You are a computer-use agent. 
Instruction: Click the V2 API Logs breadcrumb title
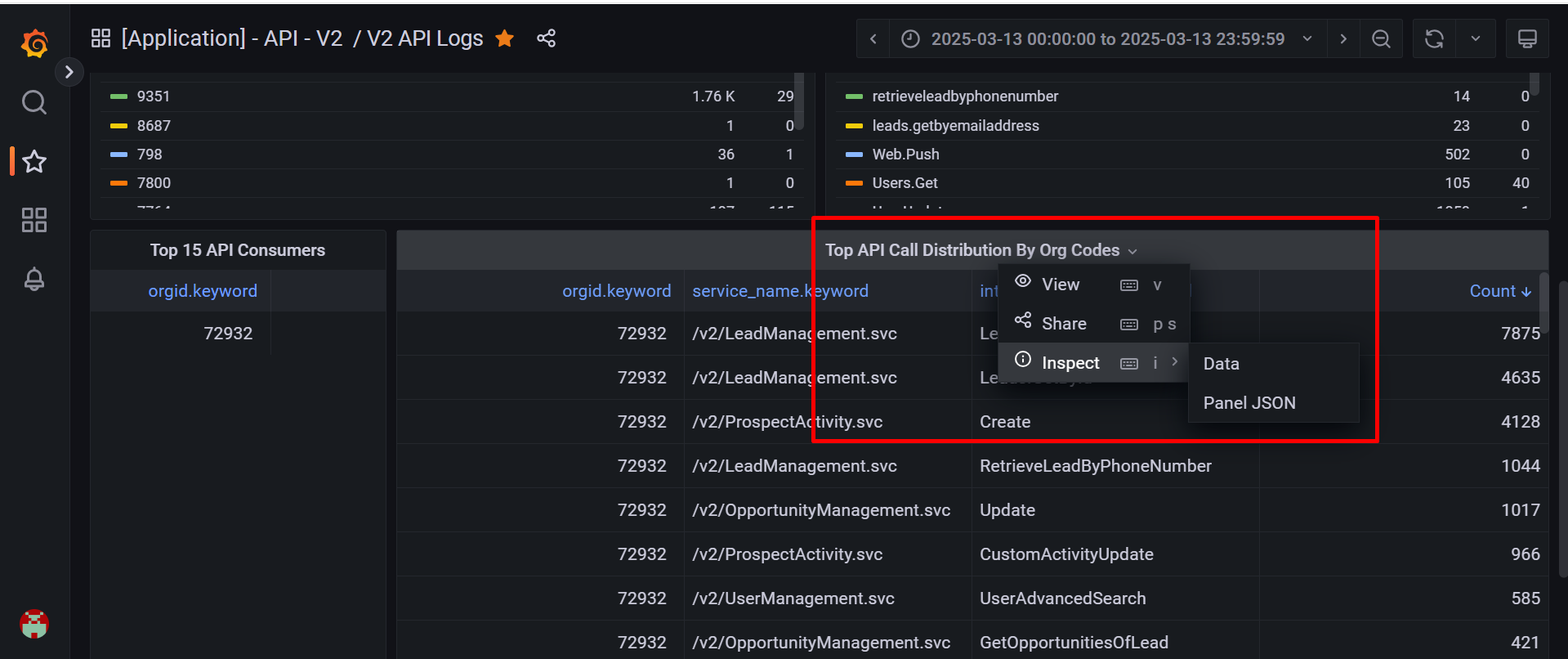tap(425, 38)
